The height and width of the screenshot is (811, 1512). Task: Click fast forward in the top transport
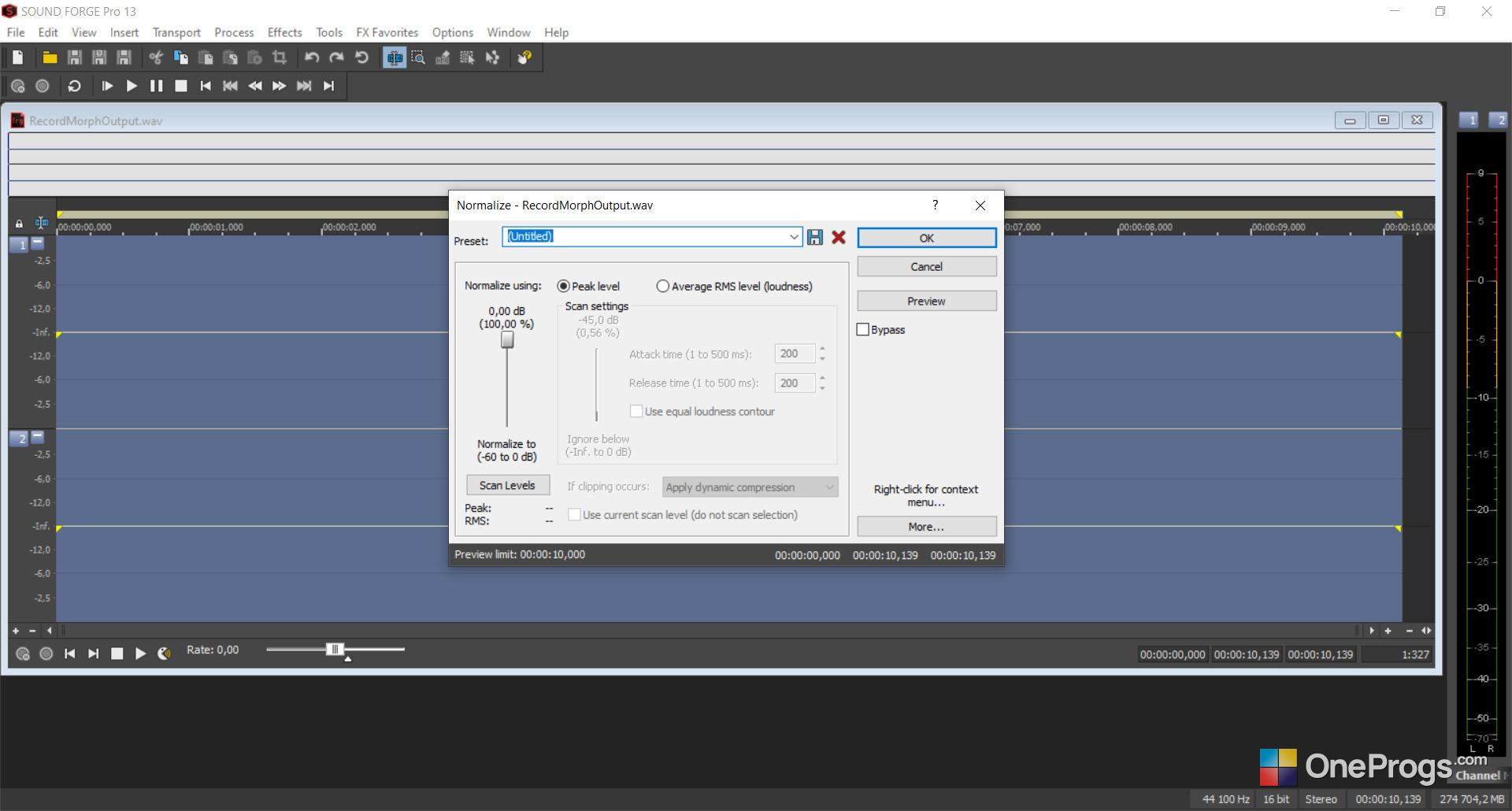pyautogui.click(x=280, y=86)
